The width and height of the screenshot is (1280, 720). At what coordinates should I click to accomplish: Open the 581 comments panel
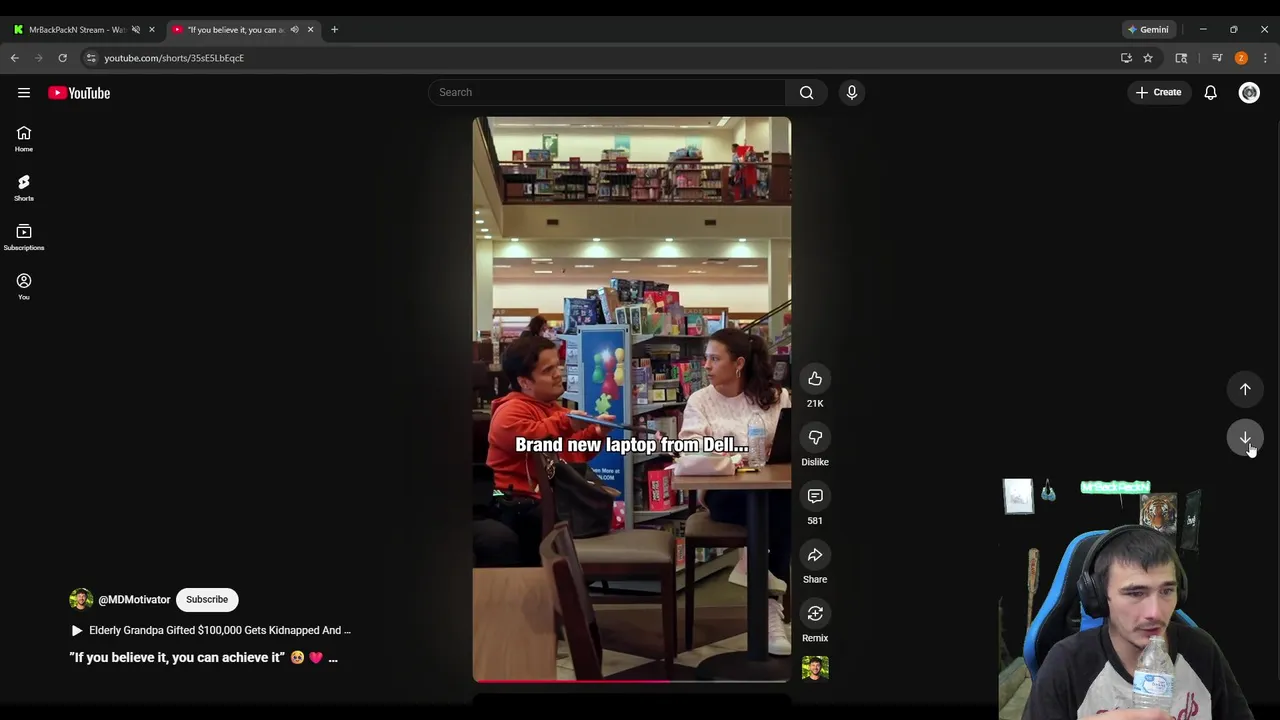[x=815, y=496]
